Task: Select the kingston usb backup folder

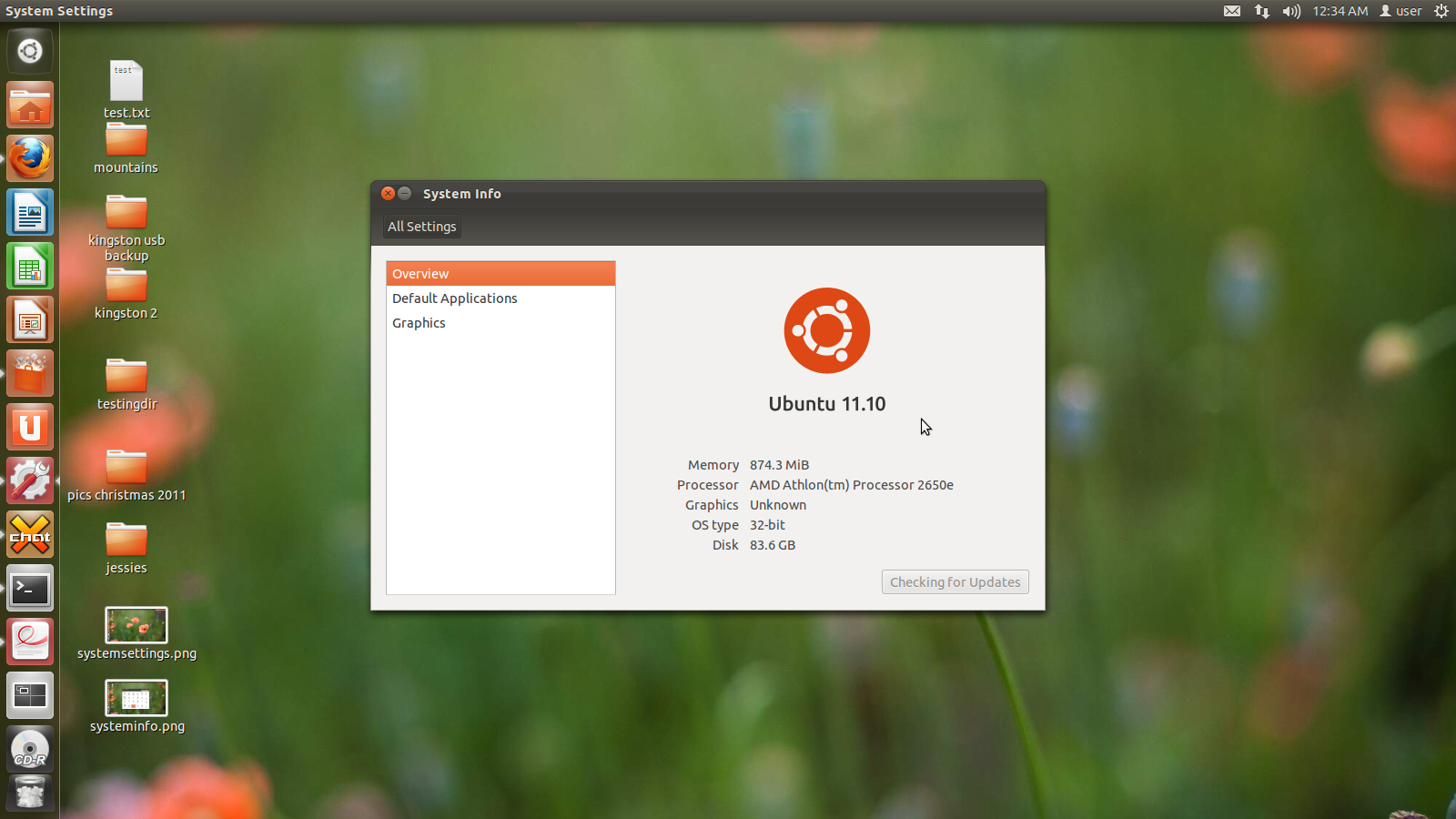Action: [x=126, y=229]
